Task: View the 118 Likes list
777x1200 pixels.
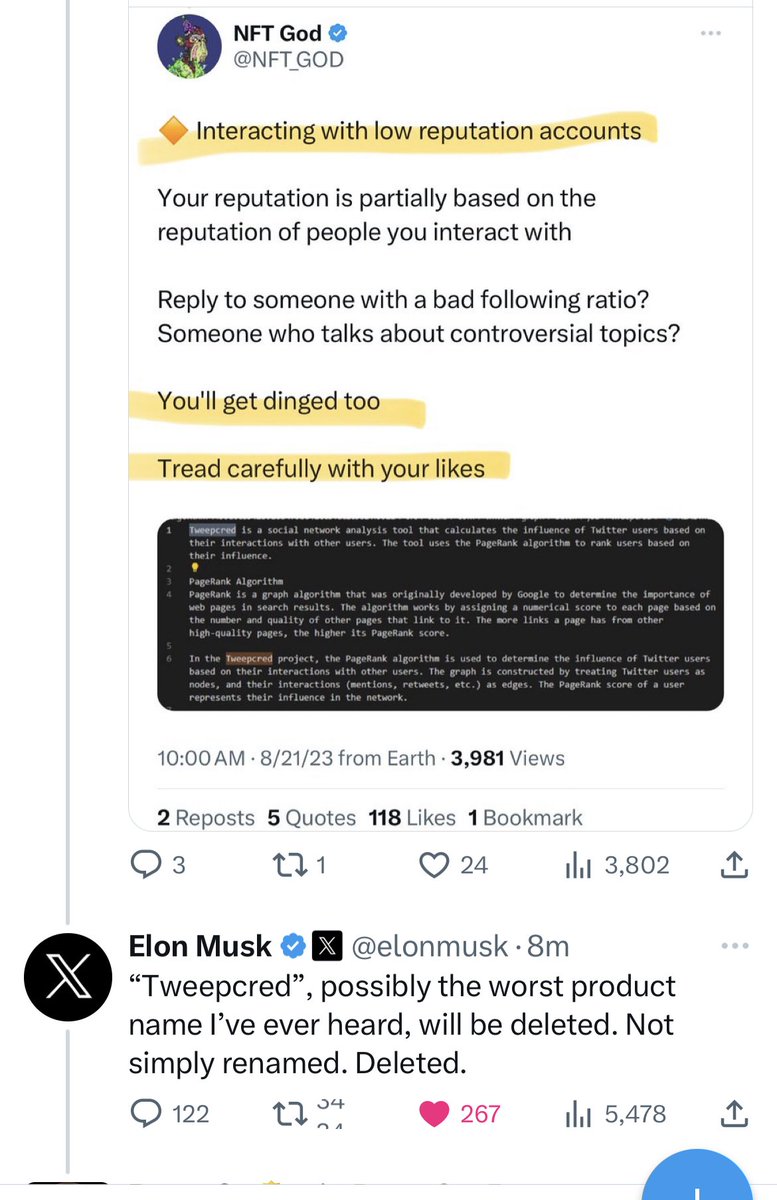Action: 411,818
